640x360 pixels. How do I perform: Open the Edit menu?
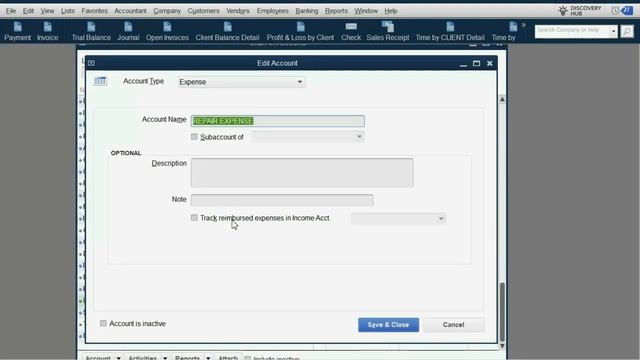point(28,11)
